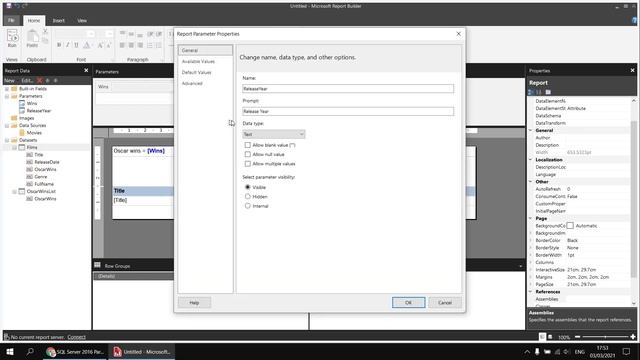Viewport: 640px width, 360px height.
Task: Select the FullName field under Films
Action: point(44,184)
